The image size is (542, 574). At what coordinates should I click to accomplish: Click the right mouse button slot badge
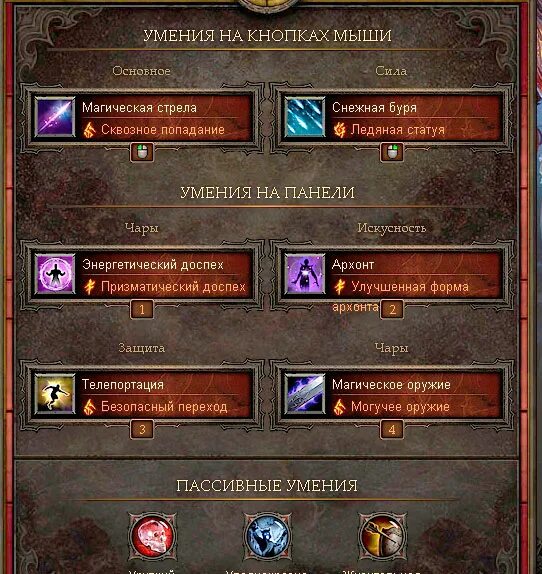tap(392, 152)
